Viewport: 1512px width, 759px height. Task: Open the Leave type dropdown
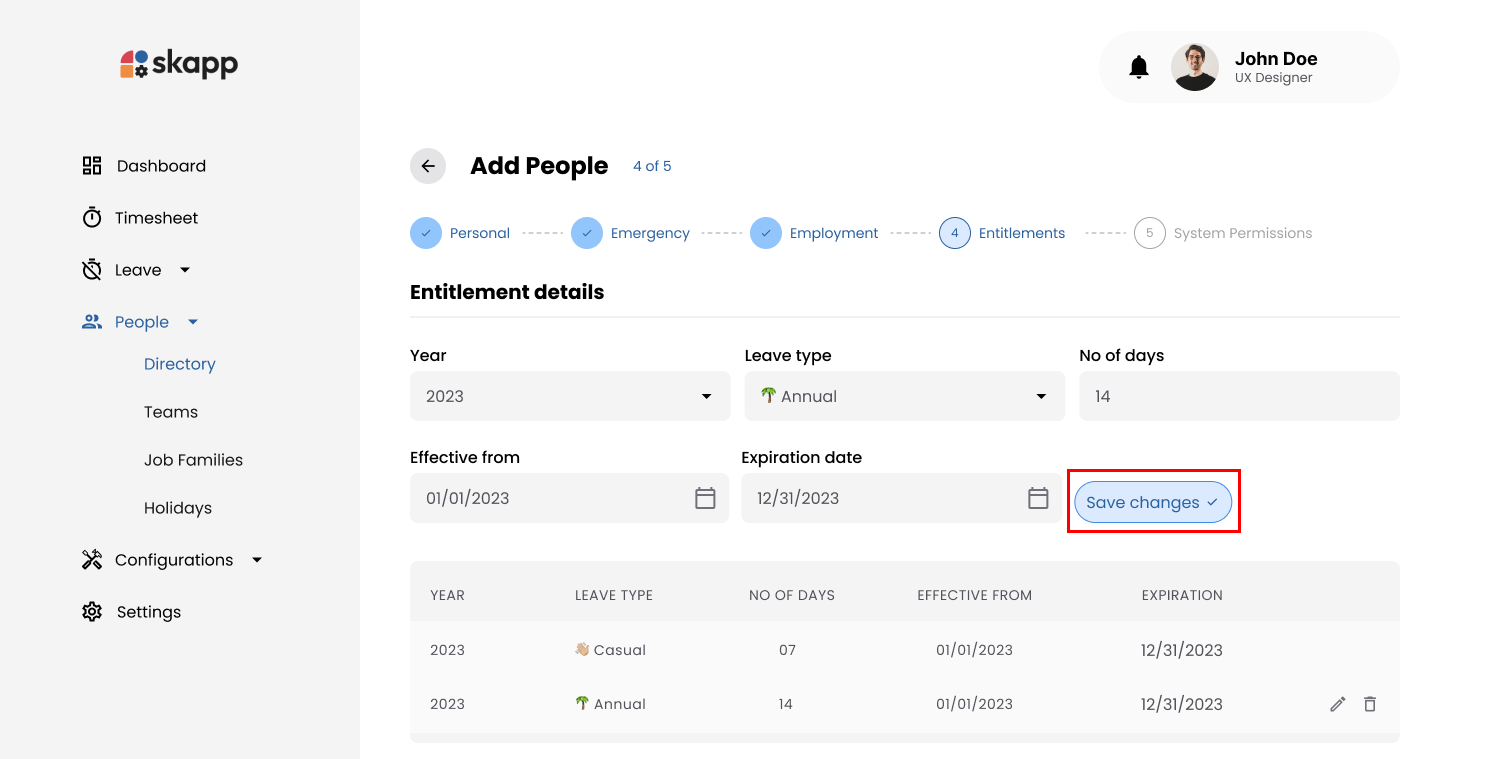903,396
